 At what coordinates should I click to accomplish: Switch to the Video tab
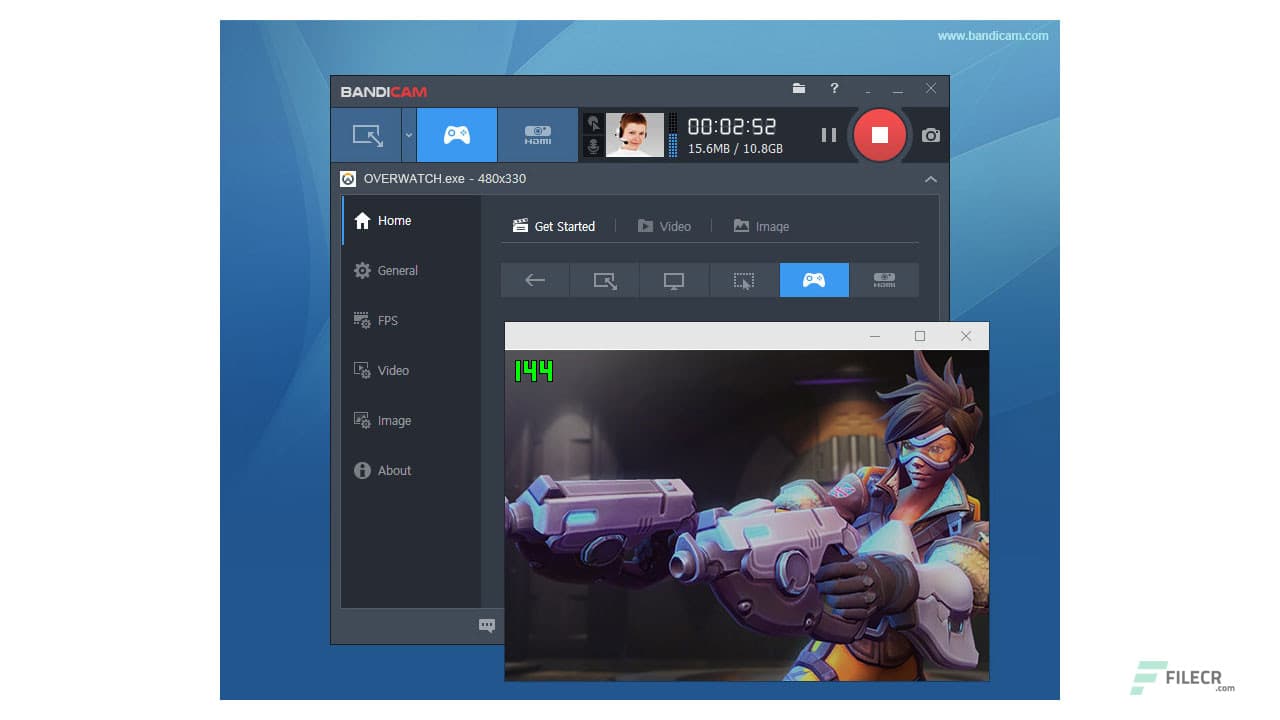[666, 226]
